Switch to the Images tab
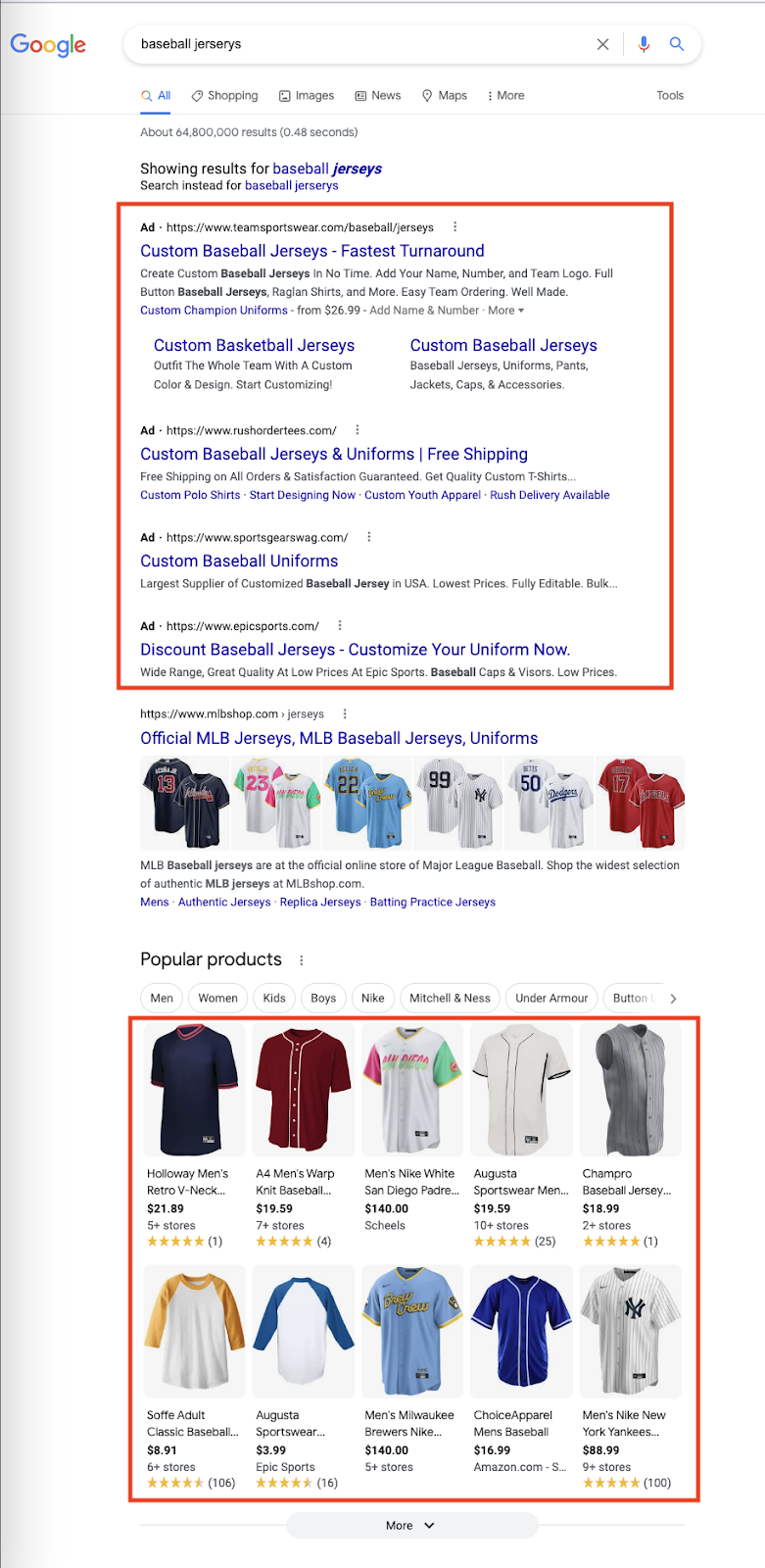This screenshot has height=1568, width=765. [307, 95]
